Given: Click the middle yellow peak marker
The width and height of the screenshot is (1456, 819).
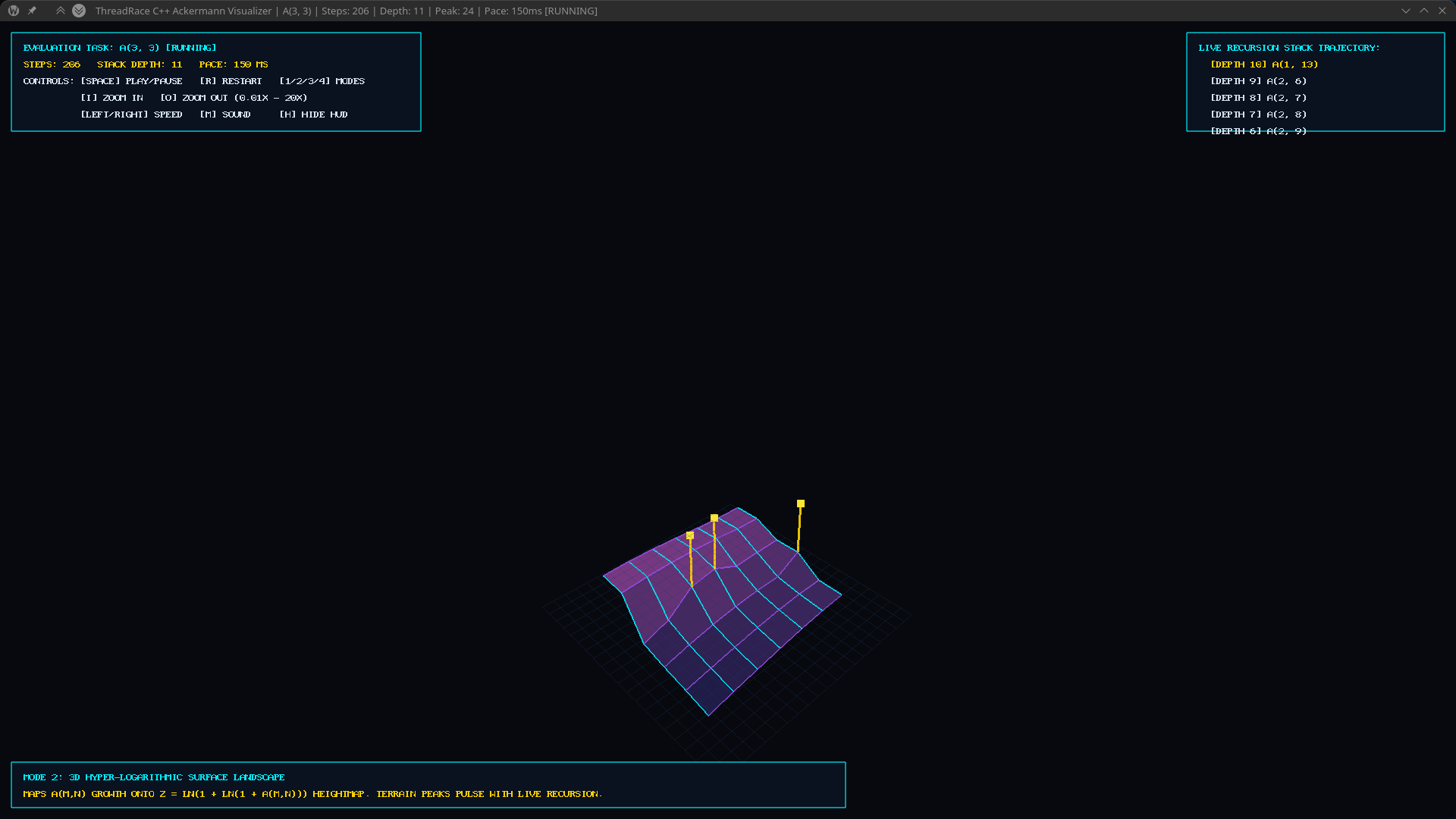Looking at the screenshot, I should (x=714, y=518).
